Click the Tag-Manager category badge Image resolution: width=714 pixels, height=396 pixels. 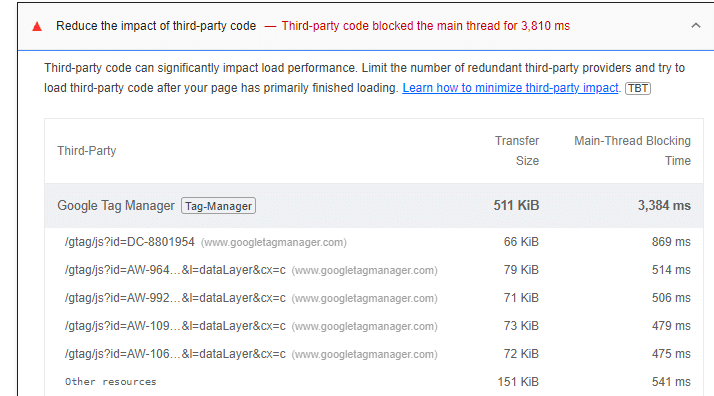coord(219,206)
